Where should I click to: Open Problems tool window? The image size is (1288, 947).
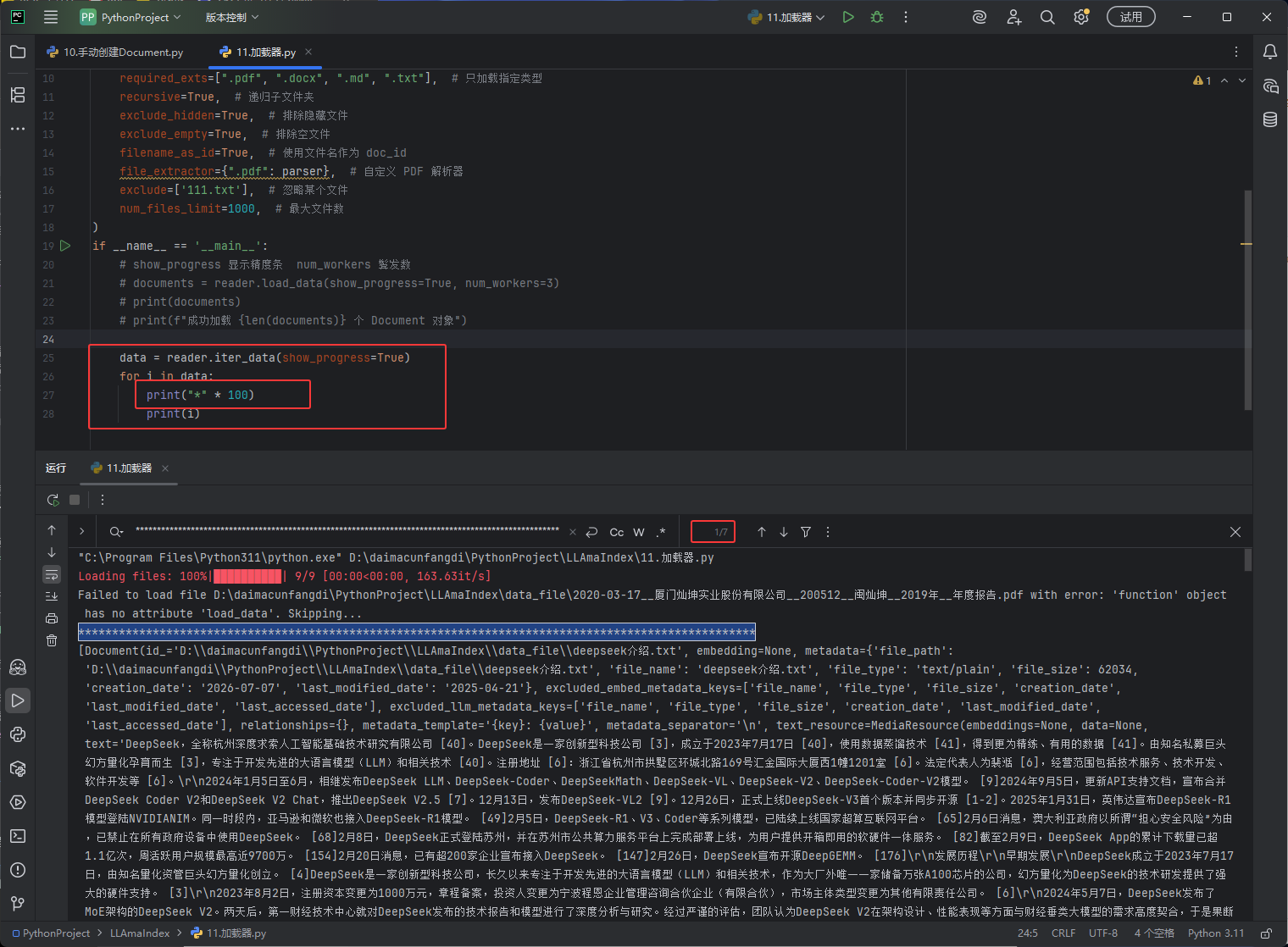[18, 870]
